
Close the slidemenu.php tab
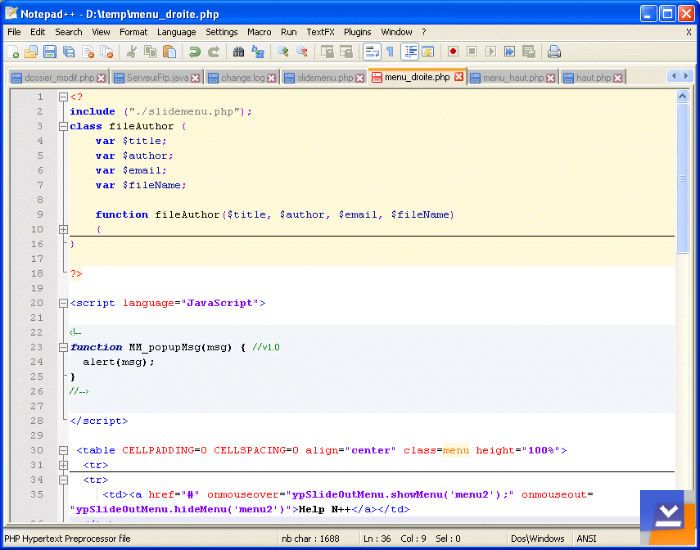pyautogui.click(x=360, y=78)
